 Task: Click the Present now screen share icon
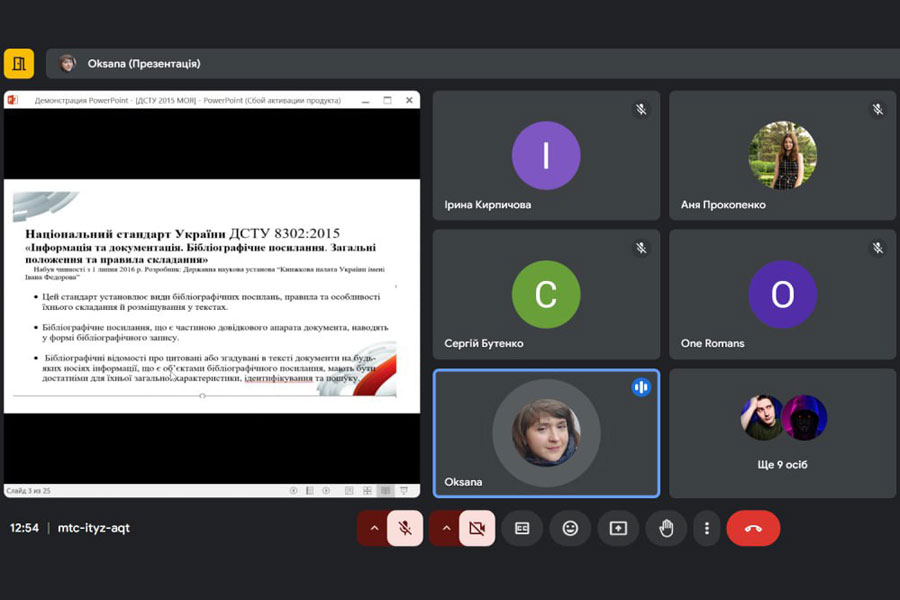coord(618,528)
